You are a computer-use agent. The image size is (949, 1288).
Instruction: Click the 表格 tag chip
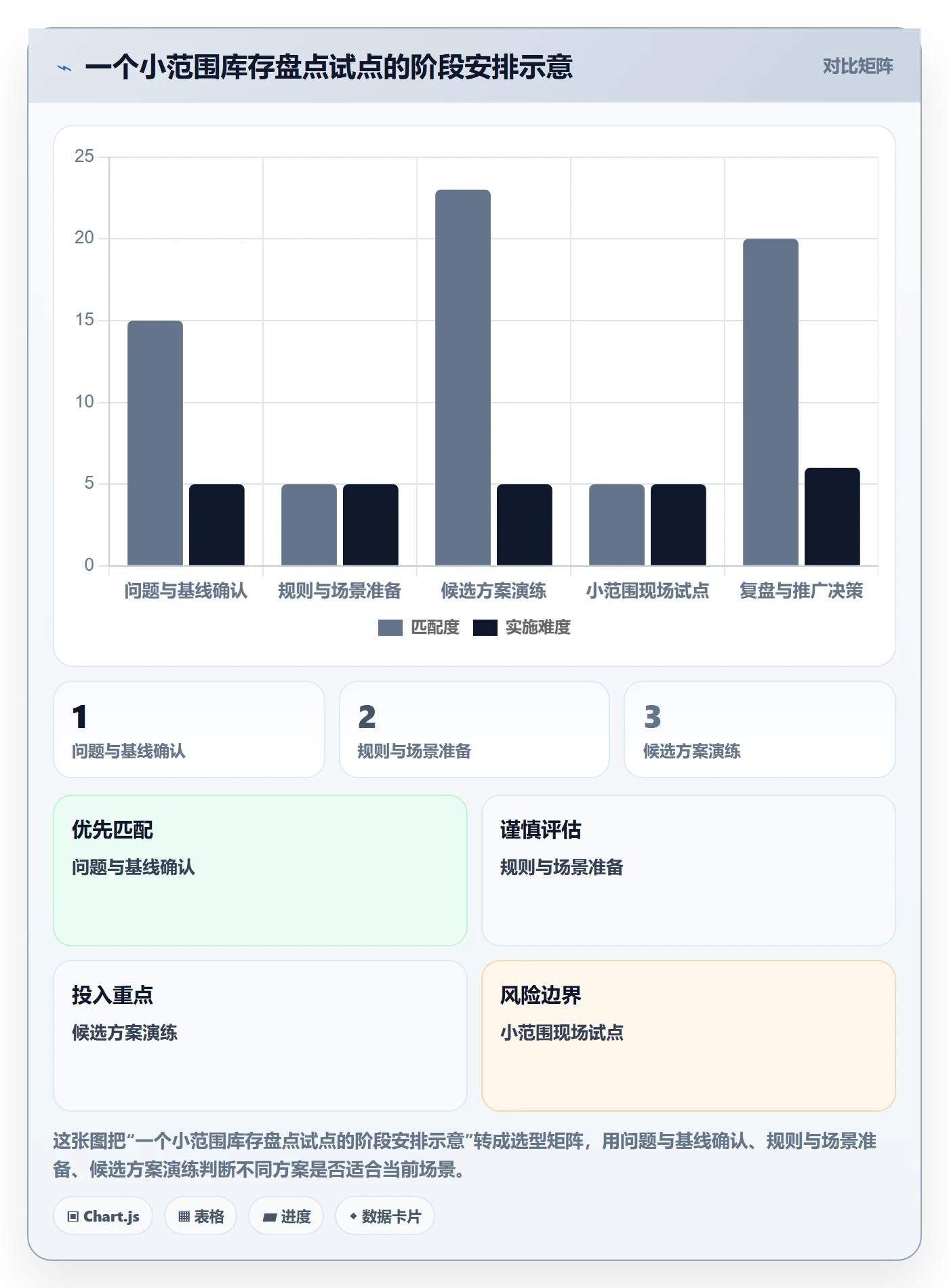click(201, 1216)
